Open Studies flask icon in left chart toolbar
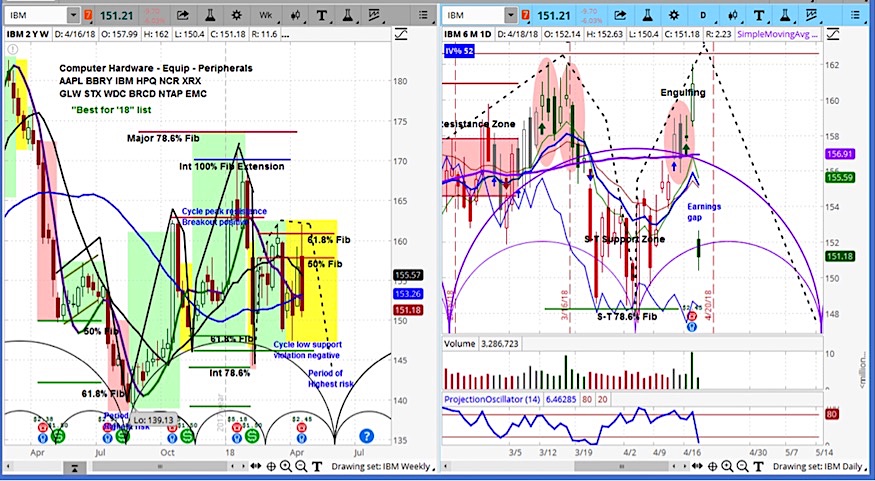The width and height of the screenshot is (875, 481). (210, 15)
